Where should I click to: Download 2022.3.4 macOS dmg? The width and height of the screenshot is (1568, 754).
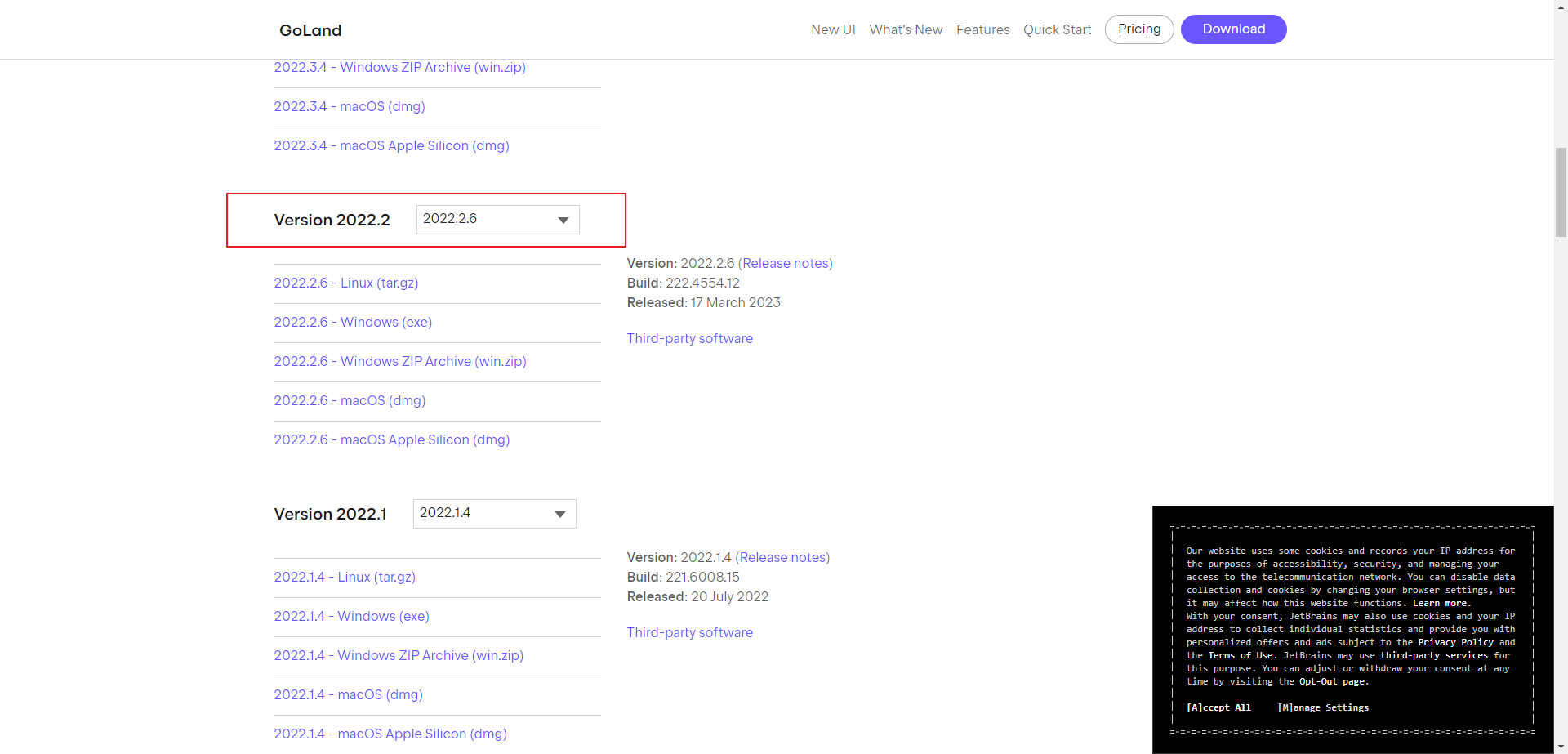[x=350, y=106]
